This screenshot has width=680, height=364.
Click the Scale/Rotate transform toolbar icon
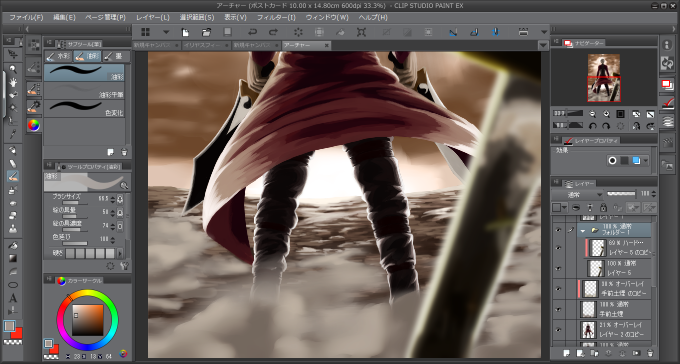coord(361,32)
